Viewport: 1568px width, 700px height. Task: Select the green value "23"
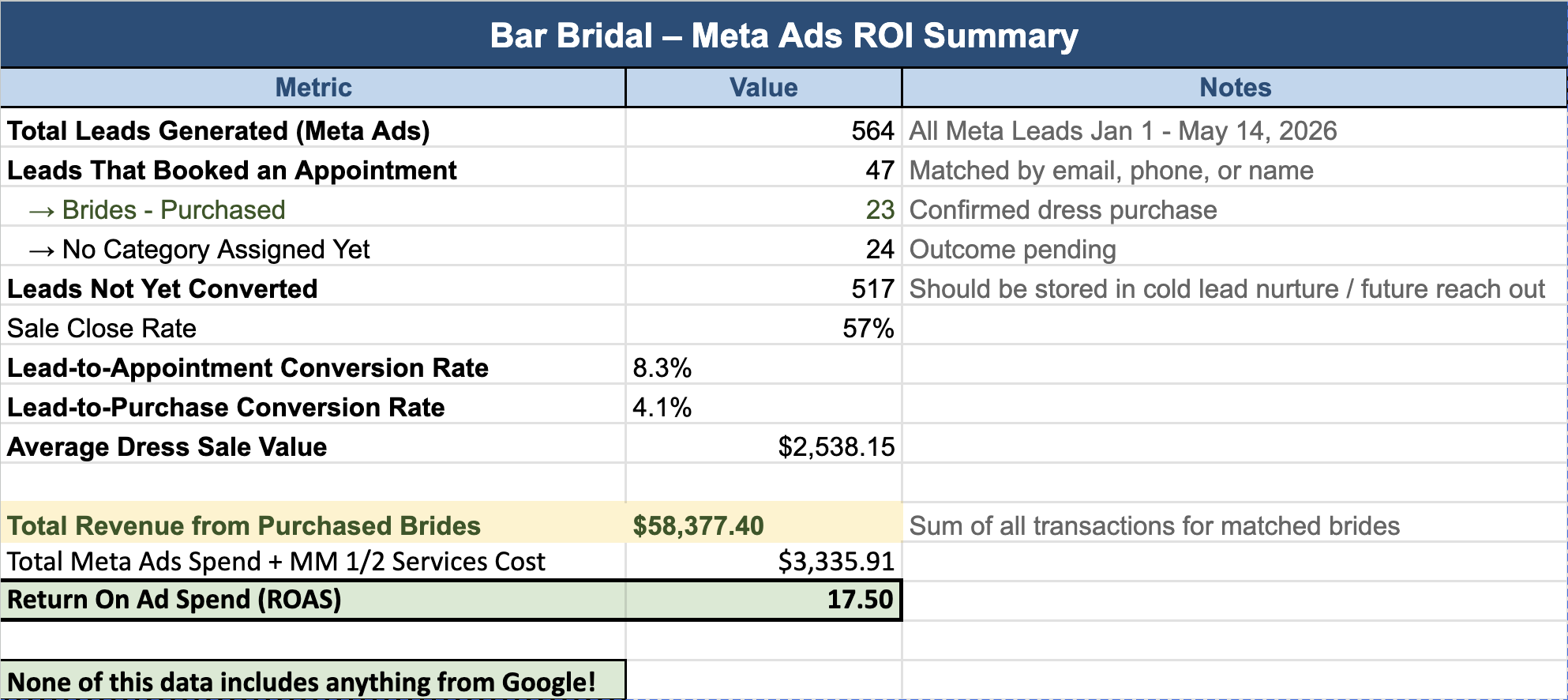tap(763, 206)
